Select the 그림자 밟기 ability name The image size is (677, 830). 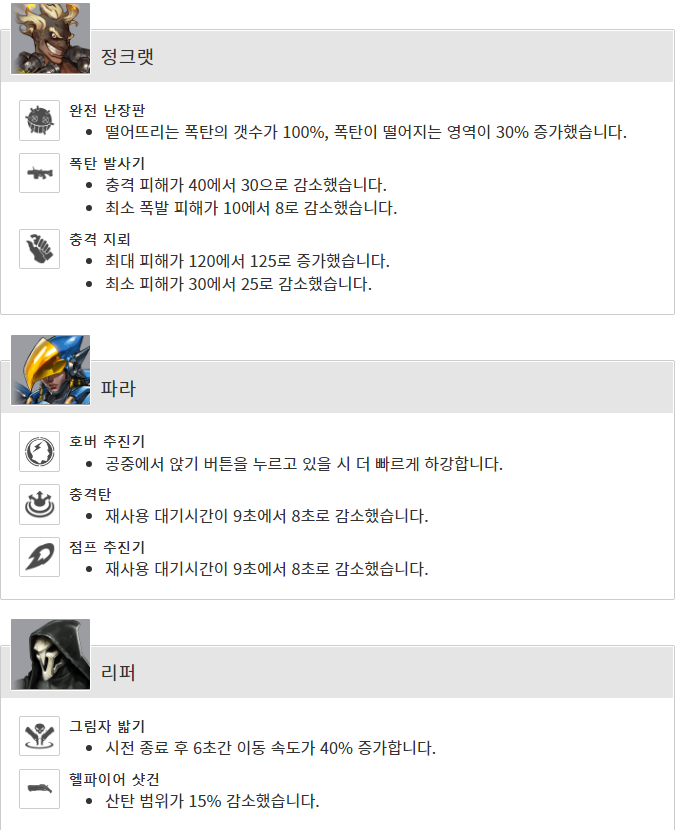point(107,726)
